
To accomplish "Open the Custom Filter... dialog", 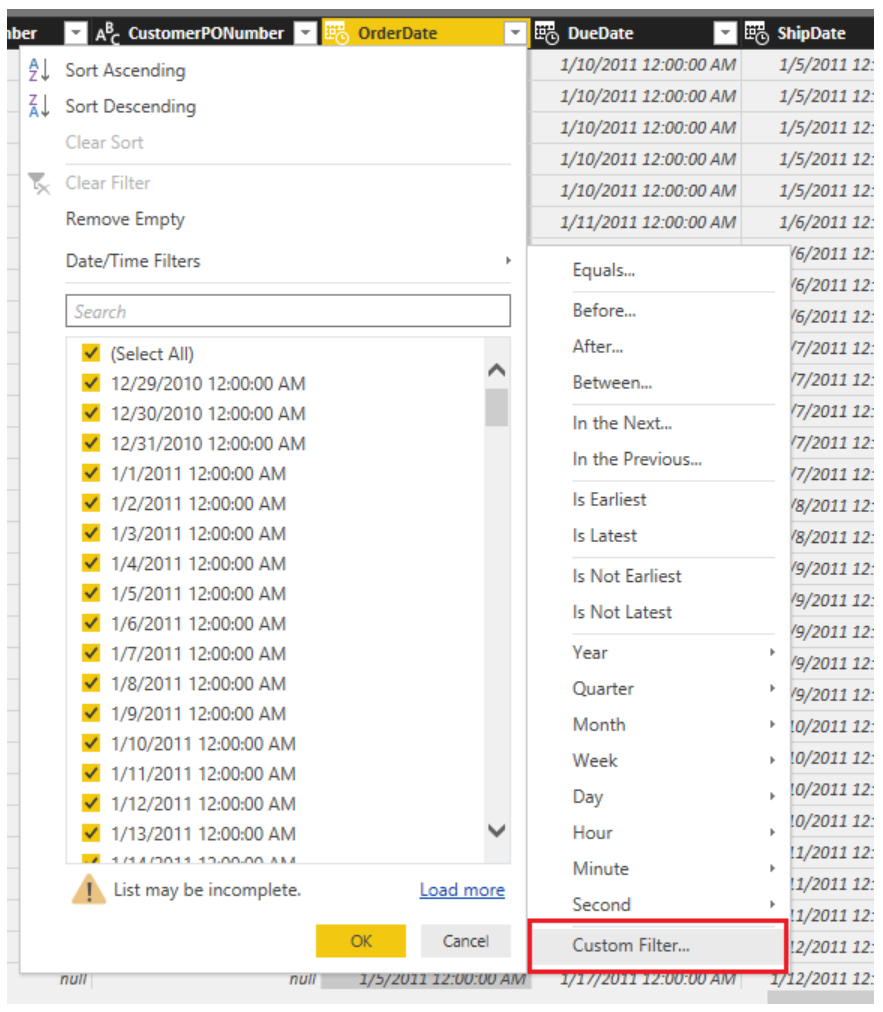I will pos(658,945).
